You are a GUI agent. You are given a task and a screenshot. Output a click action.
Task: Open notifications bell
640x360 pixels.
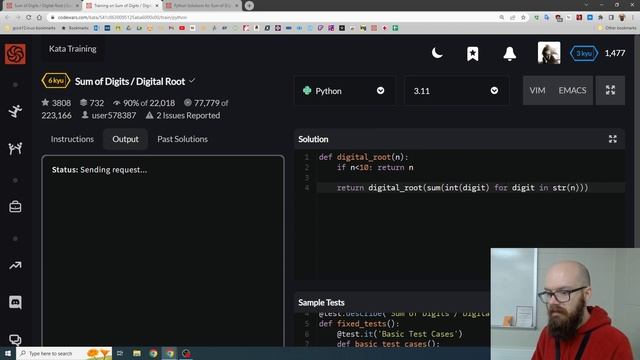pyautogui.click(x=509, y=53)
